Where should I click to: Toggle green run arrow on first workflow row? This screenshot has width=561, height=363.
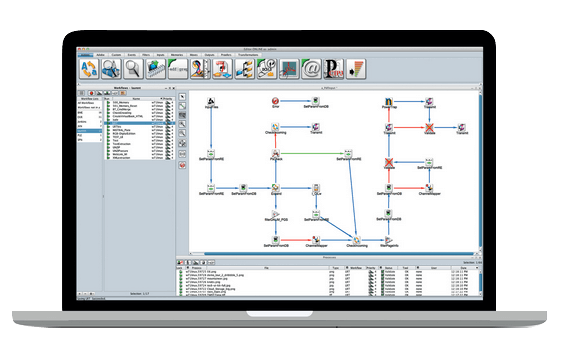108,103
